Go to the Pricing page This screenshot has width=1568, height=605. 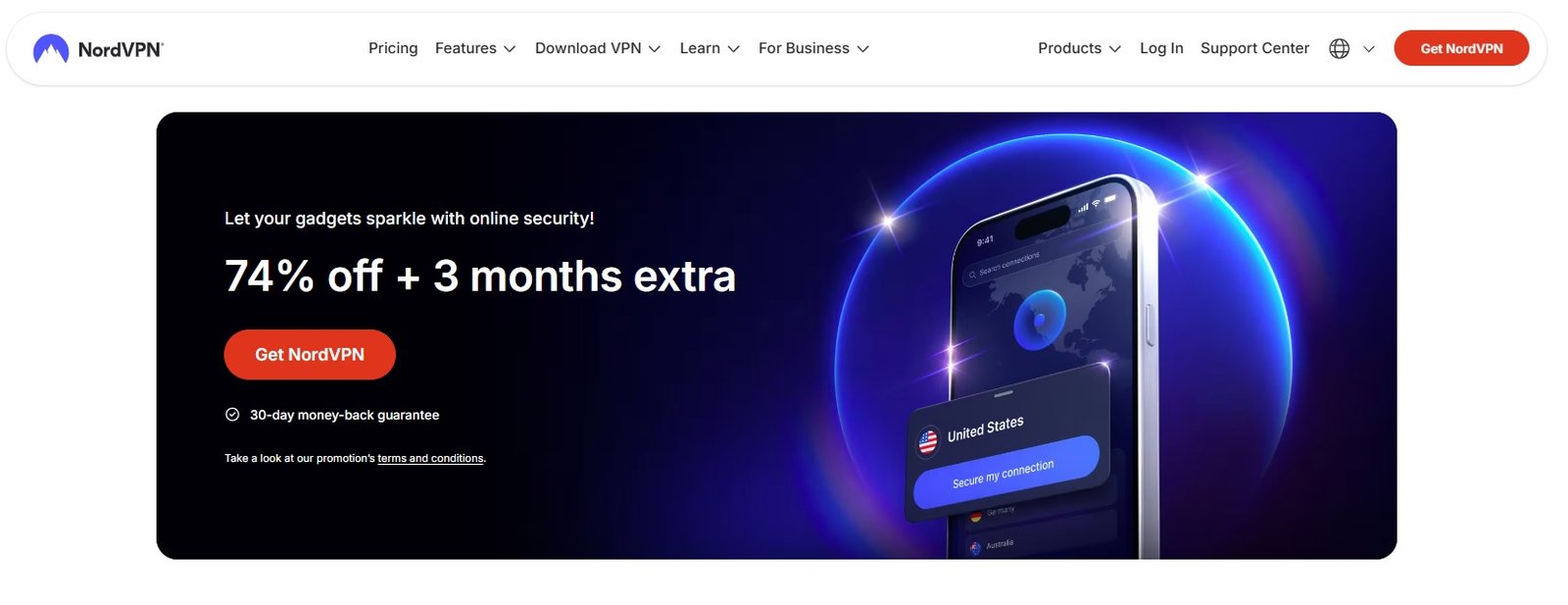click(x=393, y=49)
